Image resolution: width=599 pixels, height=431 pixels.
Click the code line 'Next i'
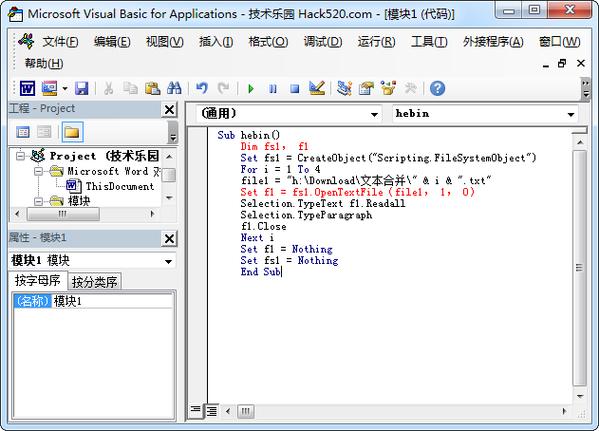[257, 238]
